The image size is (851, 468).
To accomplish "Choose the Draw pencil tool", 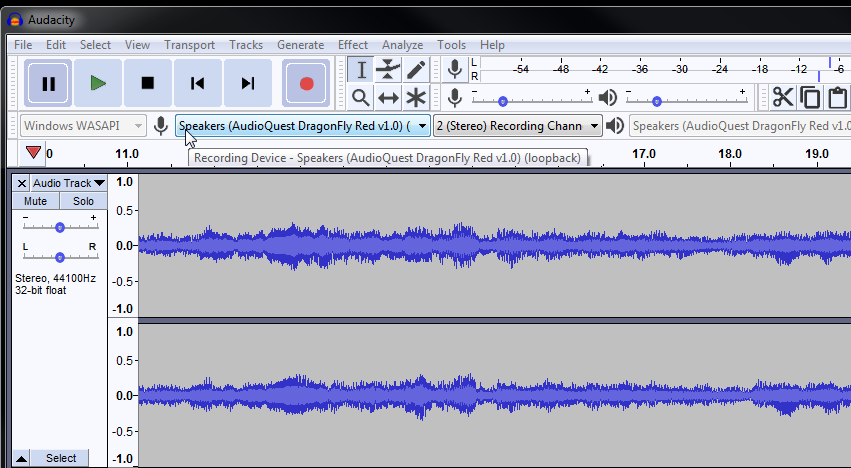I will click(x=416, y=69).
